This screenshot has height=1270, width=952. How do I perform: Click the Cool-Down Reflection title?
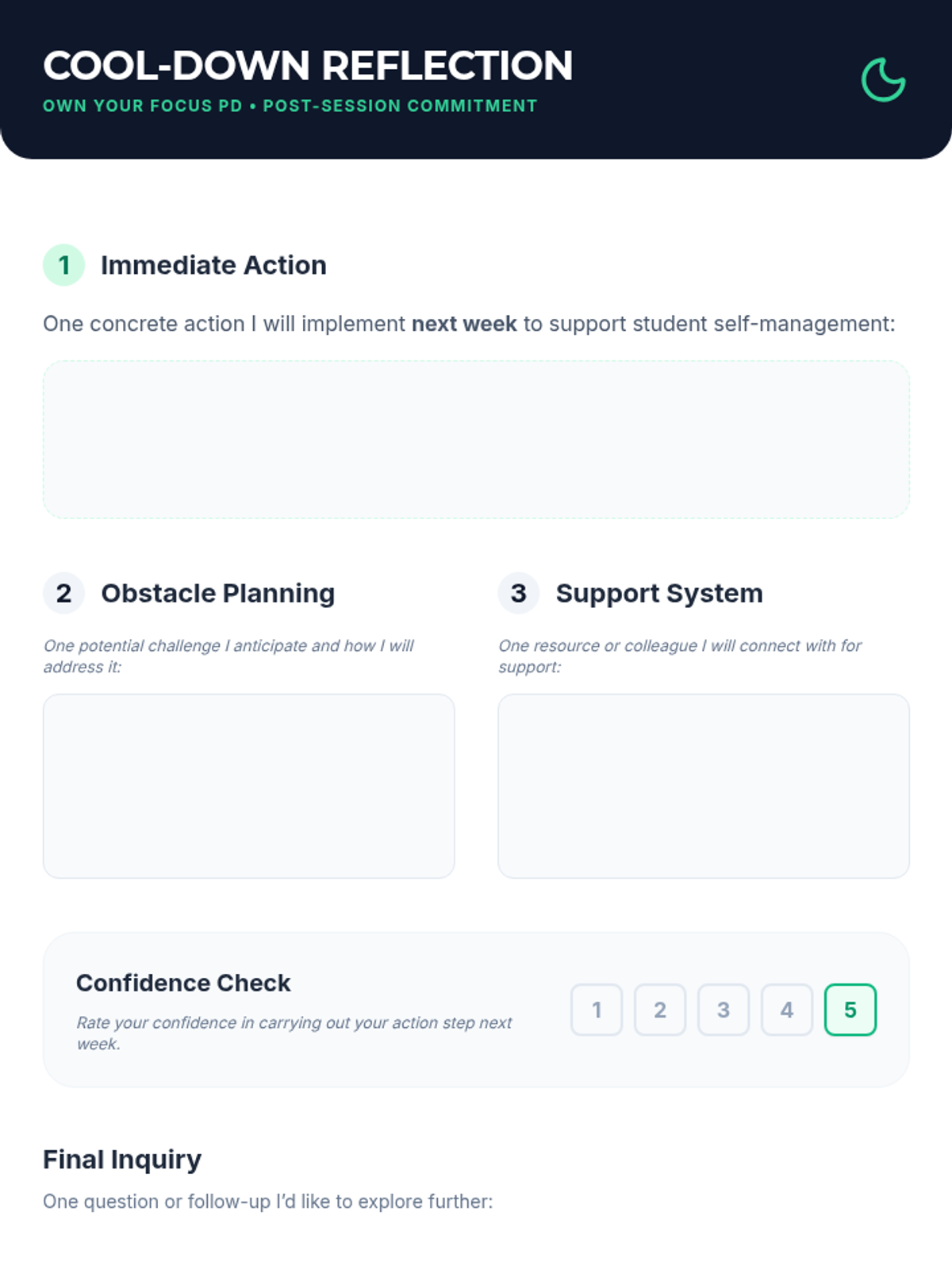pos(308,66)
